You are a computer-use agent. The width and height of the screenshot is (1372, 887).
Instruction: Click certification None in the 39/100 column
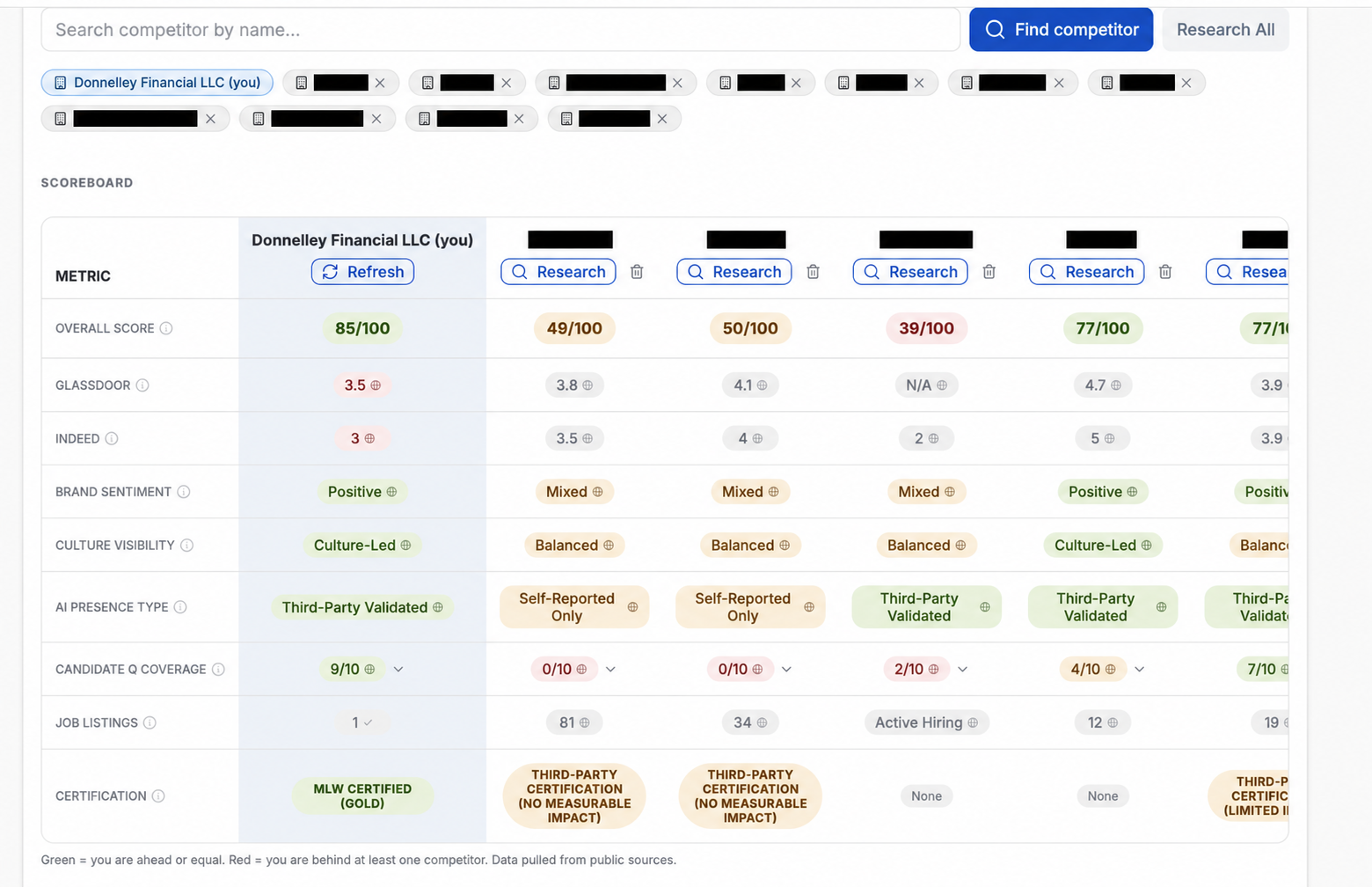point(926,796)
